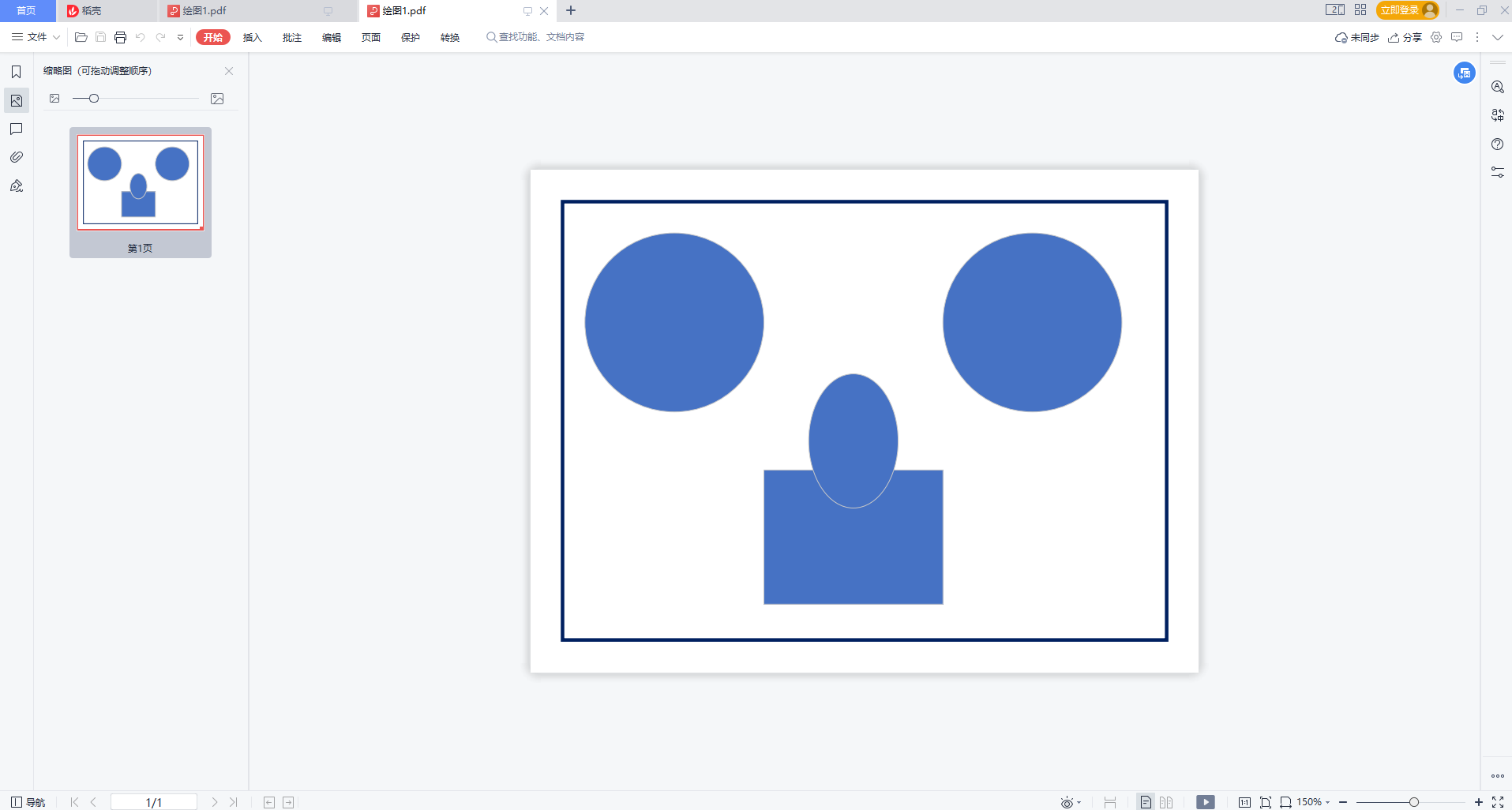The image size is (1512, 810).
Task: Toggle two-page view mode
Action: click(x=1166, y=802)
